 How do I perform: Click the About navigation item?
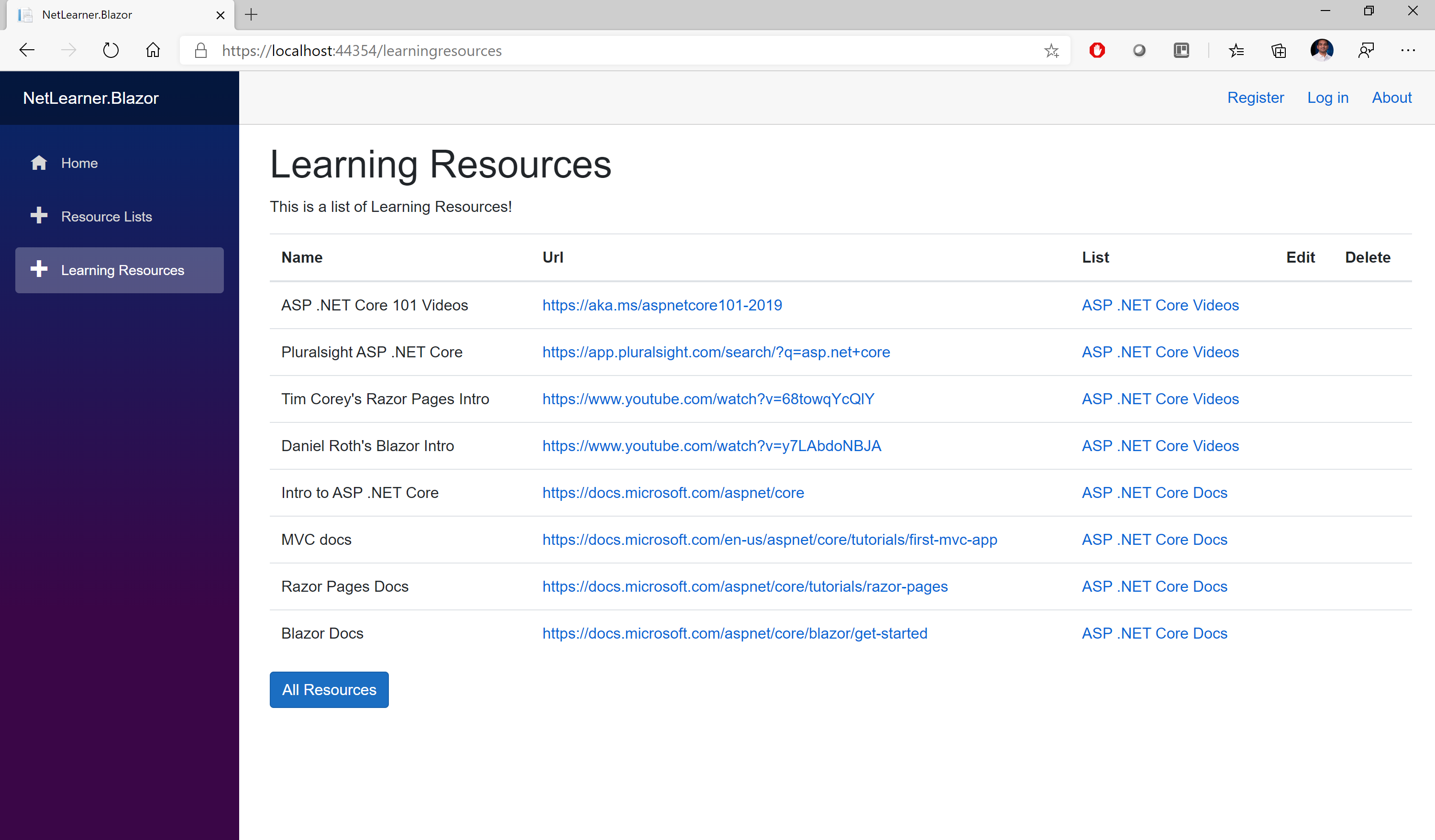point(1392,97)
